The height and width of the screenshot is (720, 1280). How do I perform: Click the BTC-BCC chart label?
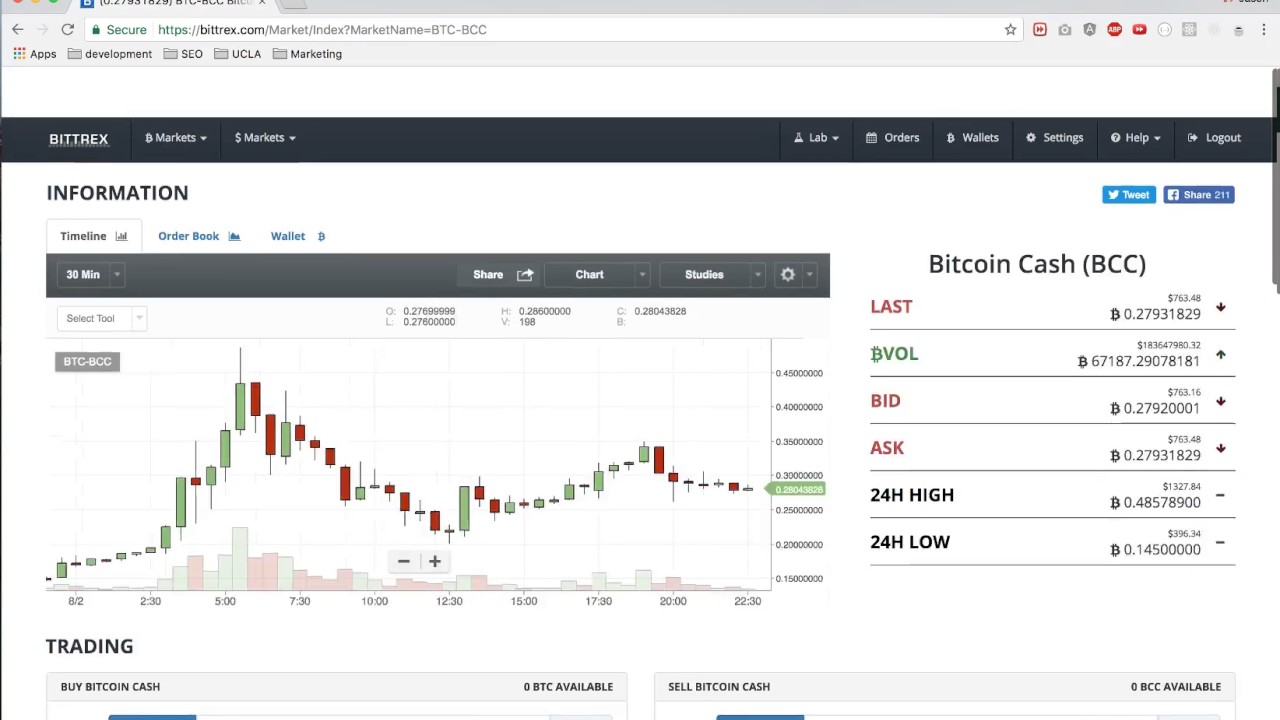87,362
